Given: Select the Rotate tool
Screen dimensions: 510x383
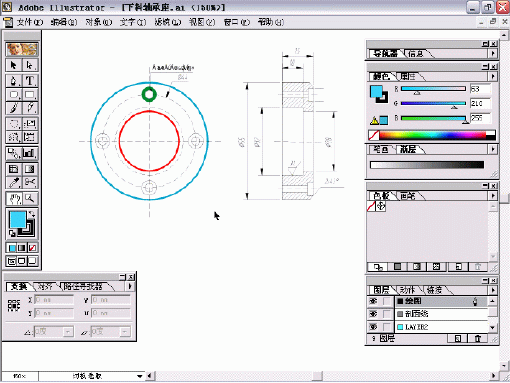Looking at the screenshot, I should tap(14, 124).
